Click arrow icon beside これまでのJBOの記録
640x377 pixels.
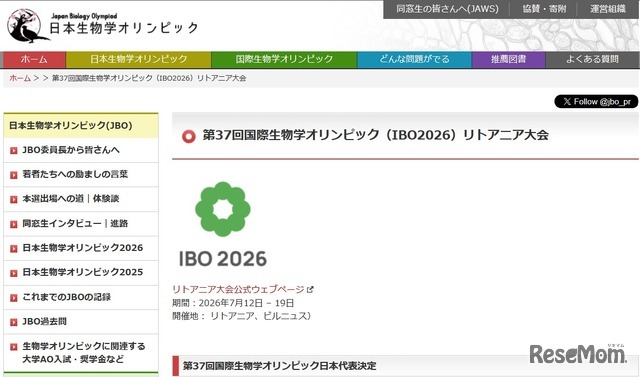point(14,297)
